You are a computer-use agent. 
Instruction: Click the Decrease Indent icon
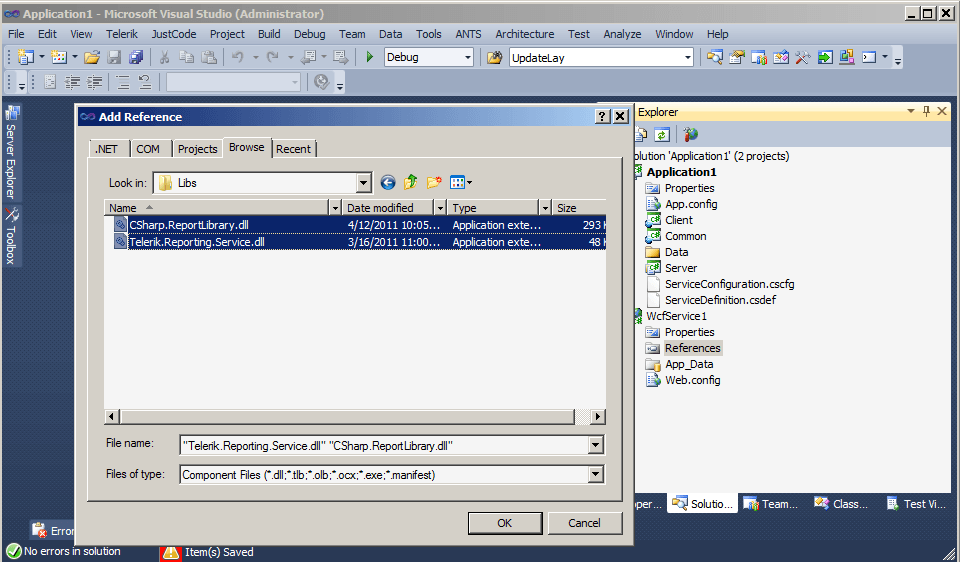pos(72,82)
